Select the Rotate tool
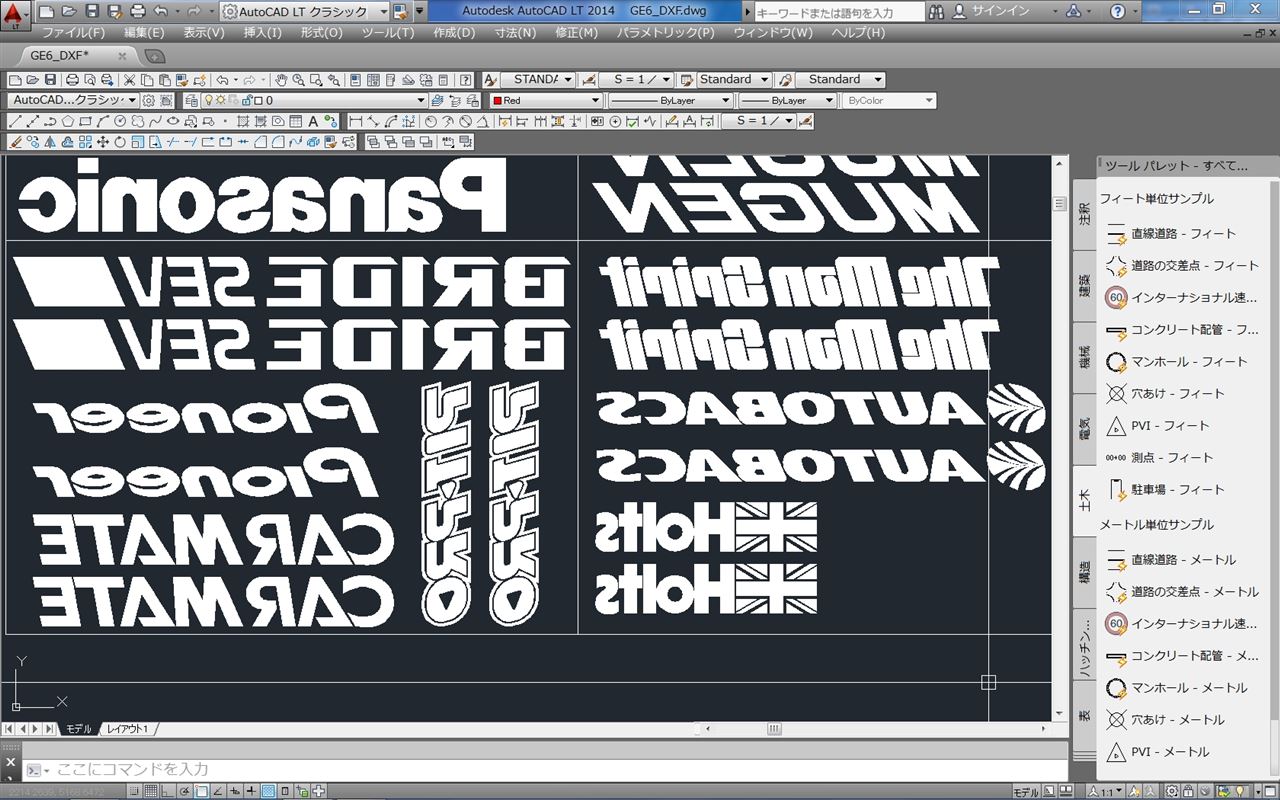1280x800 pixels. click(119, 142)
